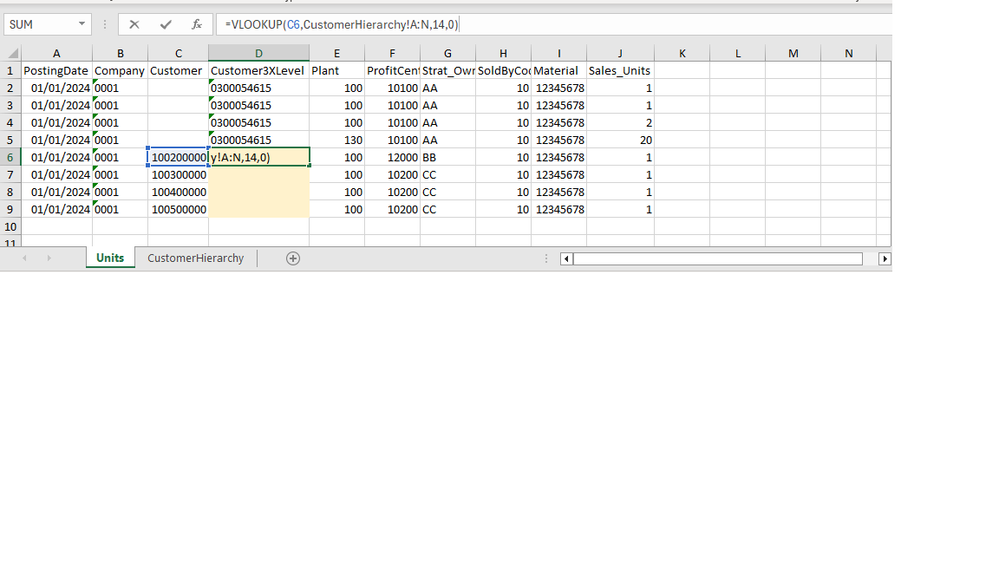The width and height of the screenshot is (999, 562).
Task: Click cell J5 with Sales_Units 20
Action: (620, 140)
